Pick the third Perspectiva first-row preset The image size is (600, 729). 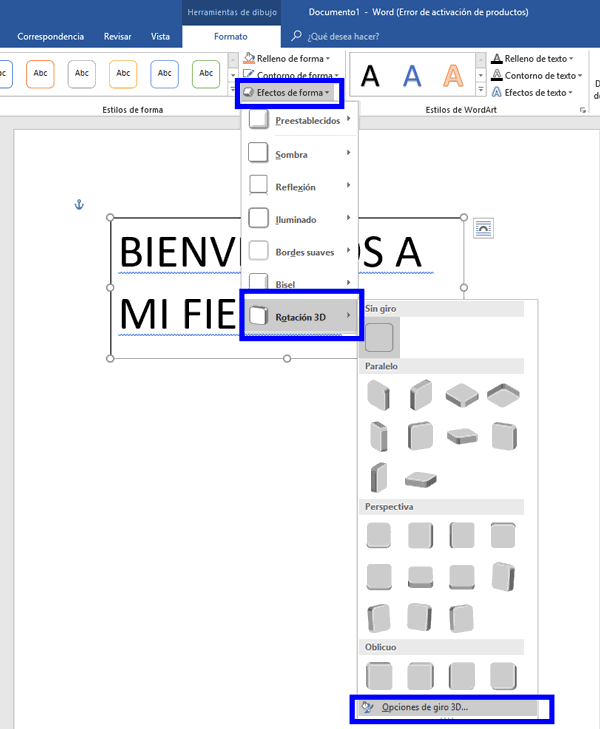tap(462, 536)
